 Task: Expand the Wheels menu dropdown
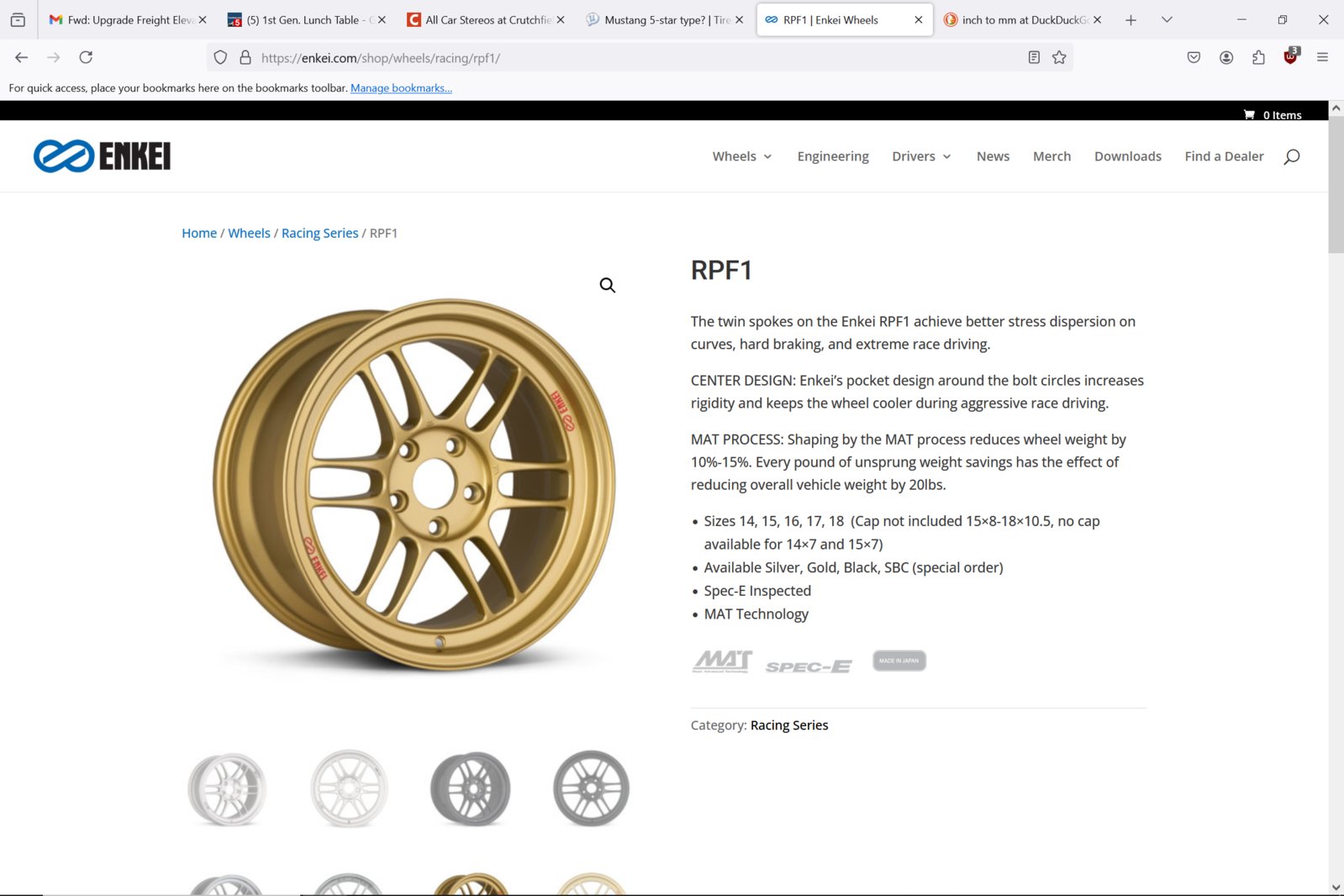click(742, 156)
